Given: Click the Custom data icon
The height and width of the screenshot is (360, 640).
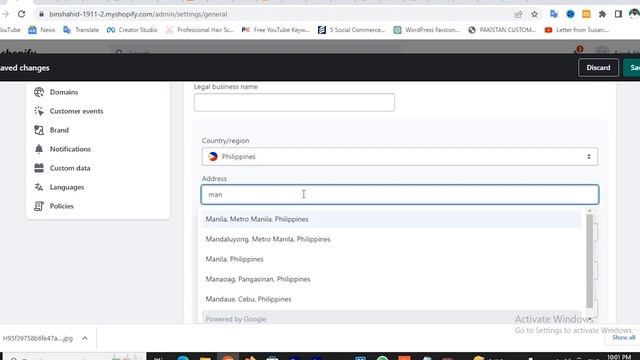Looking at the screenshot, I should coord(39,168).
